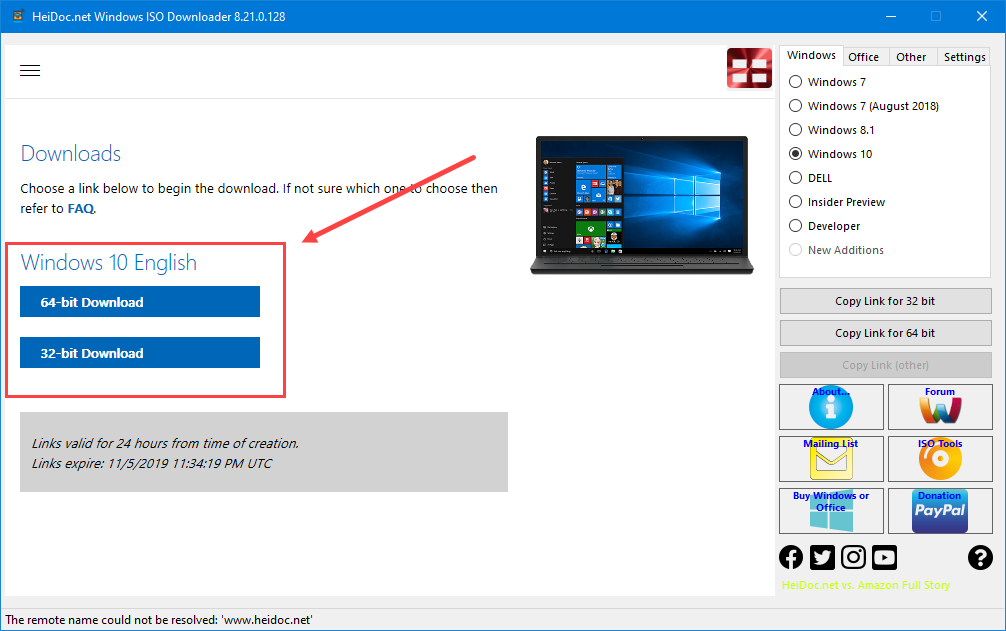Click the PayPal Donation button
1006x631 pixels.
[940, 511]
